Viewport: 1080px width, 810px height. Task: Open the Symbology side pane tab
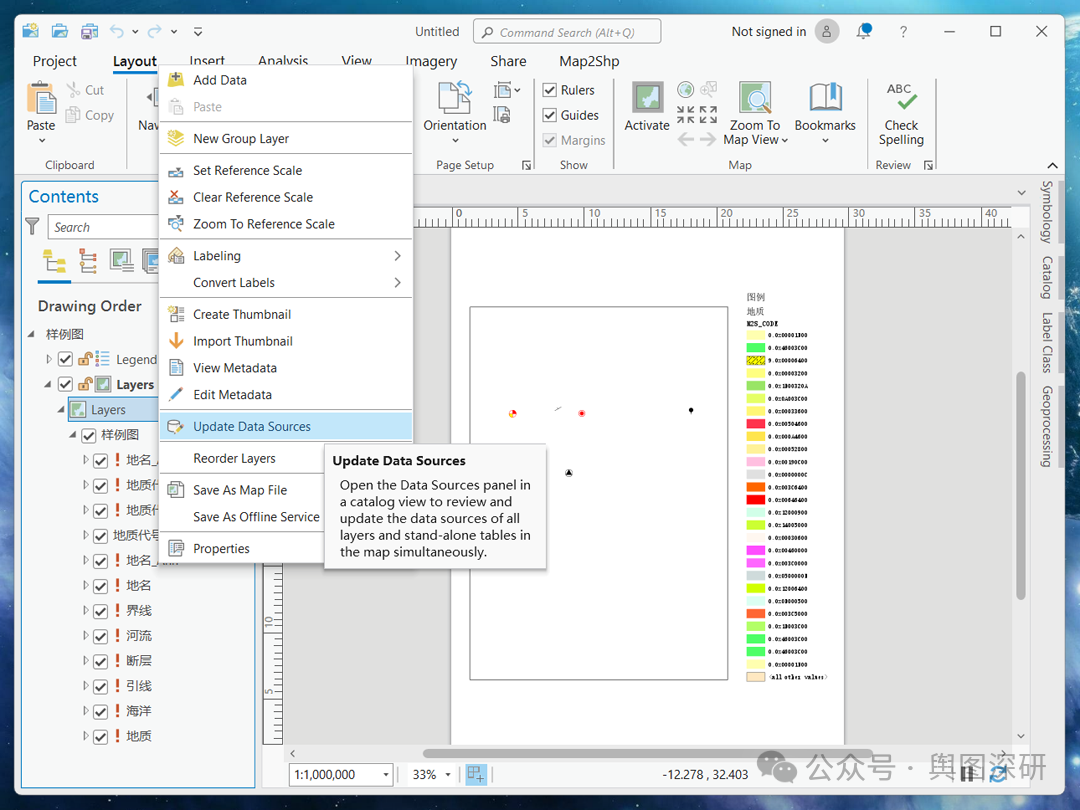pos(1047,212)
